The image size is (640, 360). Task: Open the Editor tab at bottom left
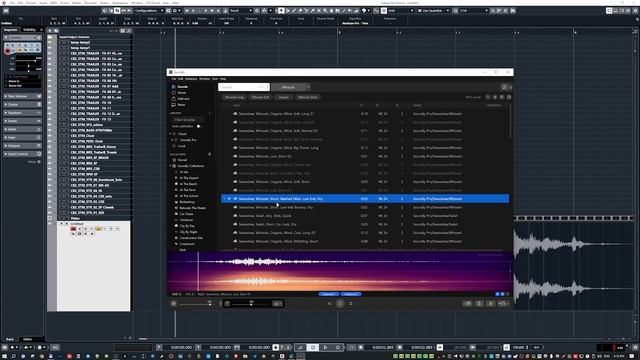tap(28, 339)
